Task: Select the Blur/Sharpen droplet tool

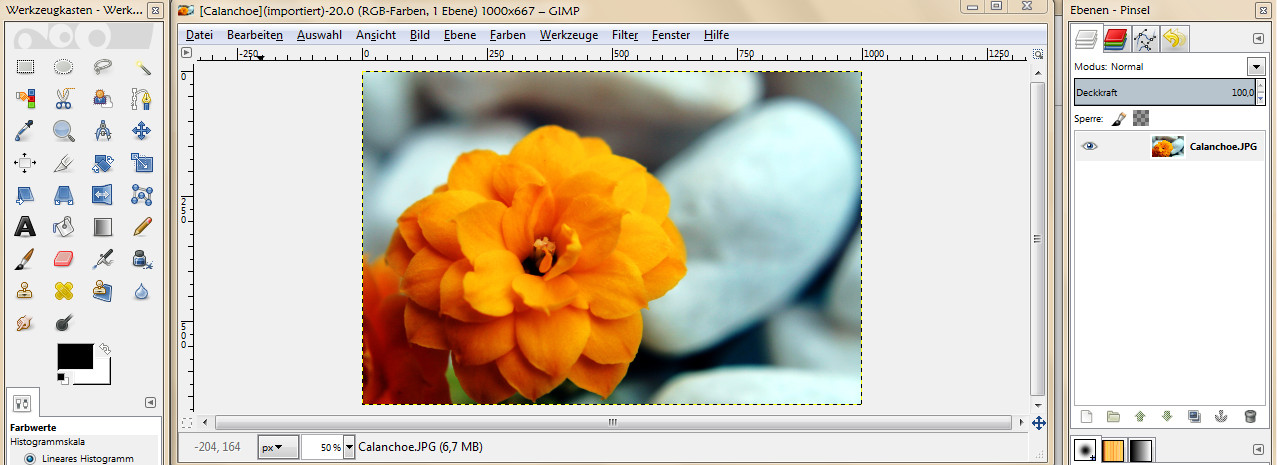Action: [142, 291]
